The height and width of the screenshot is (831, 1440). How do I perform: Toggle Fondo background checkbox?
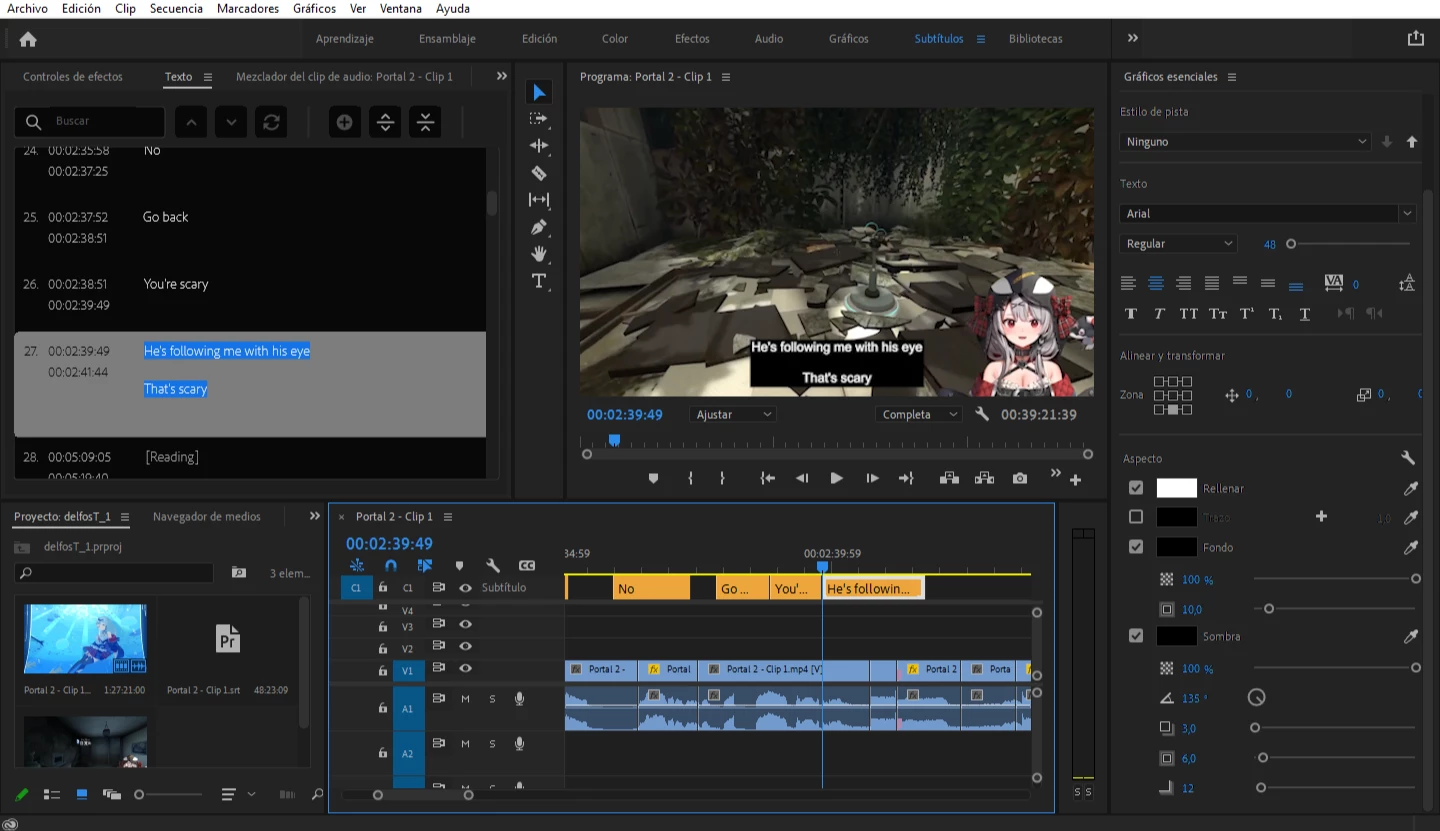(x=1136, y=547)
